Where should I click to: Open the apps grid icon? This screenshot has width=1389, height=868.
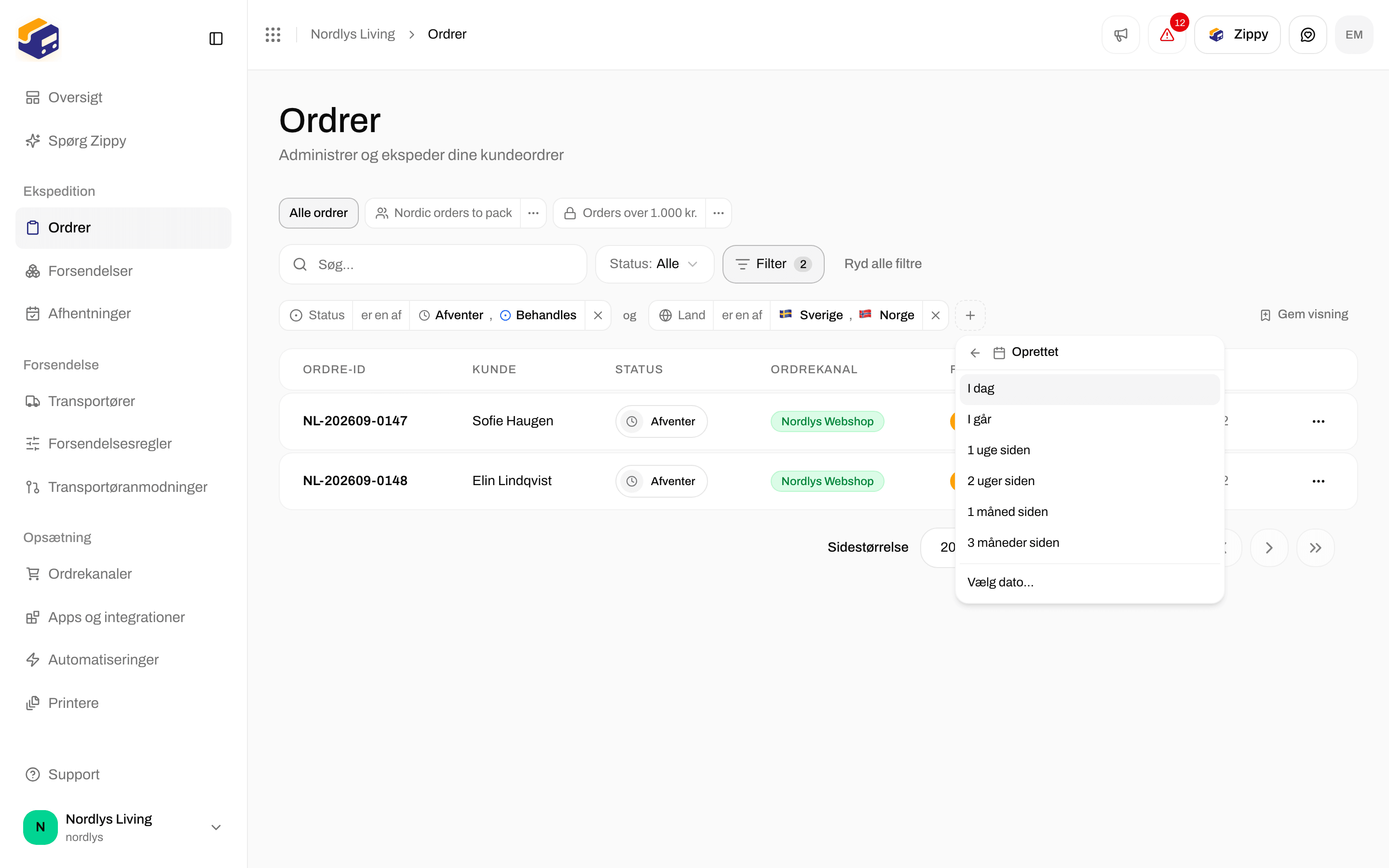tap(272, 34)
